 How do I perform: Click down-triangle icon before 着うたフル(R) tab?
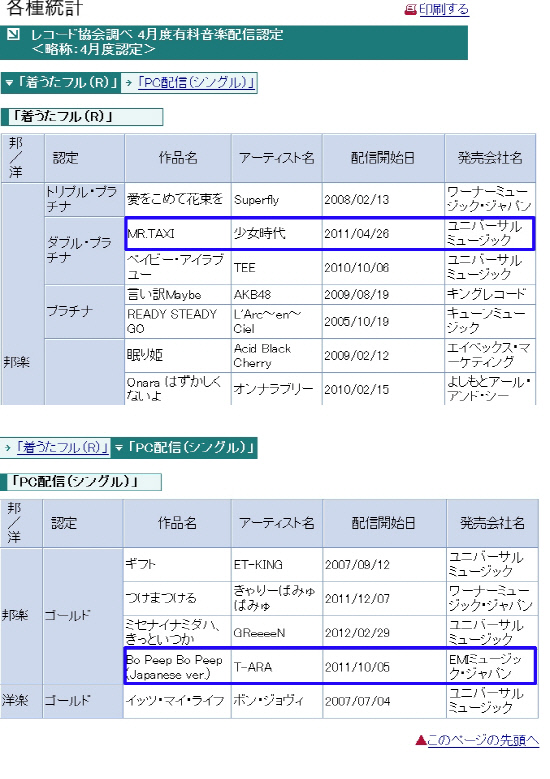(x=8, y=82)
